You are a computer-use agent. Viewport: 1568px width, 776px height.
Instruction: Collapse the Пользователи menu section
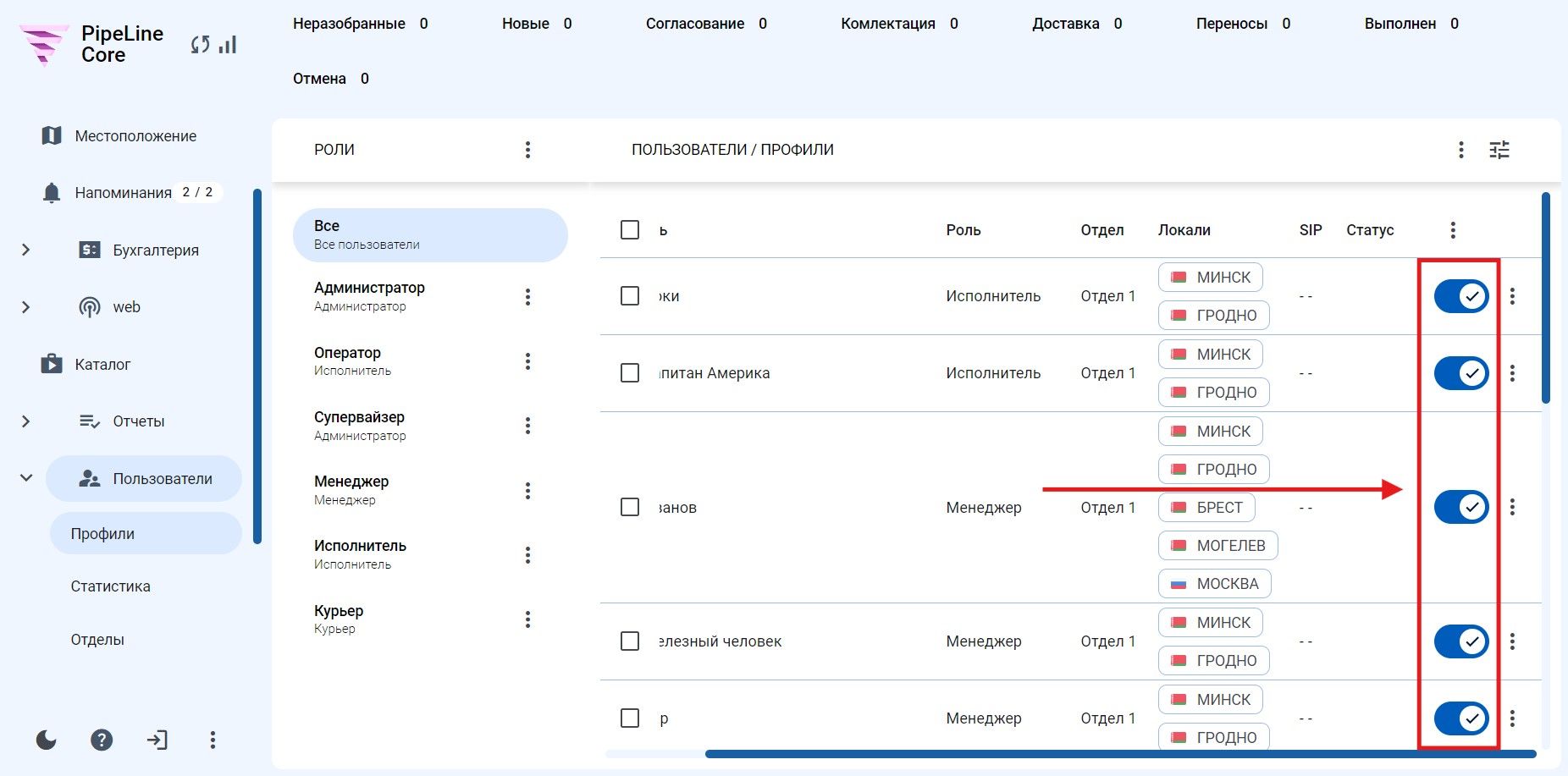[26, 478]
